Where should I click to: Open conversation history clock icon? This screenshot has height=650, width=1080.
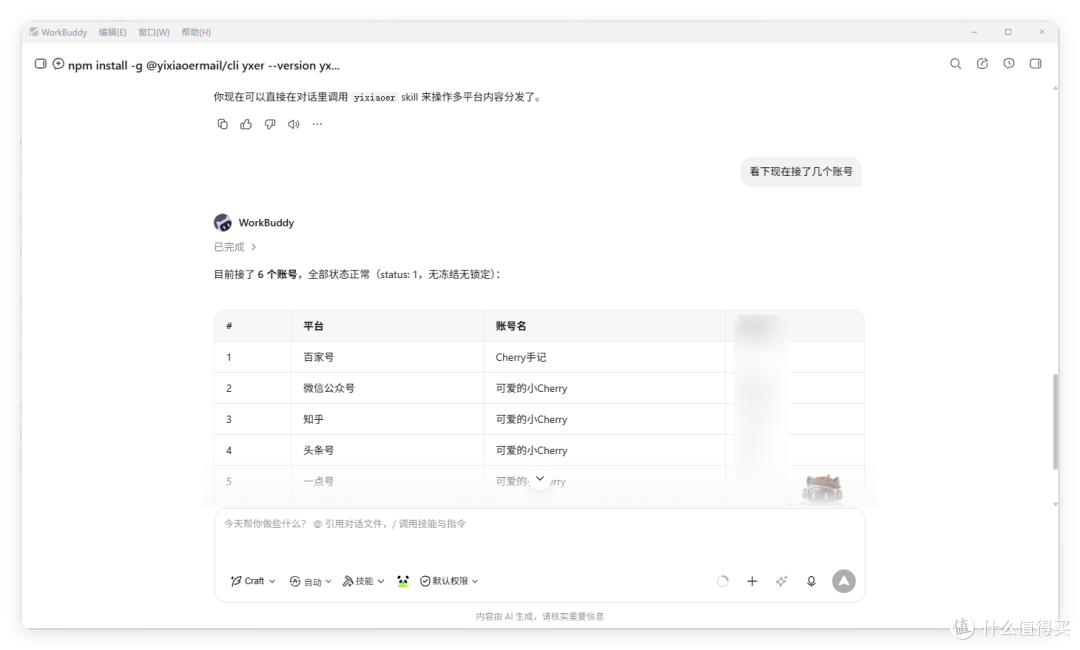(x=1008, y=64)
